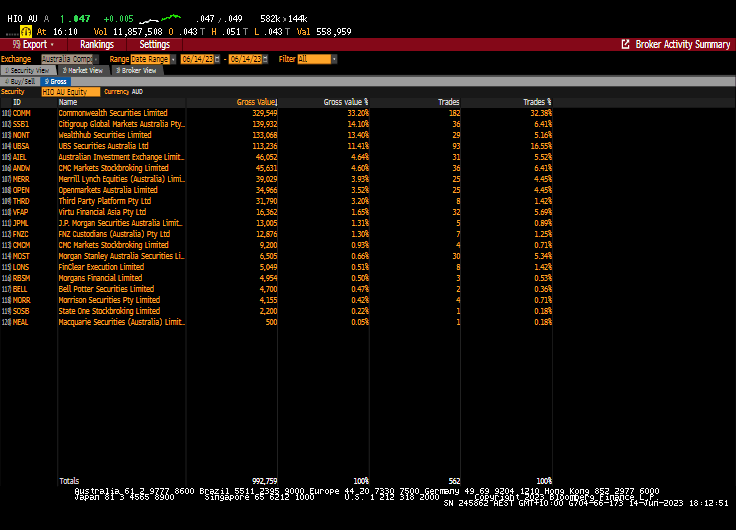
Task: Open the Rankings menu
Action: 97,45
